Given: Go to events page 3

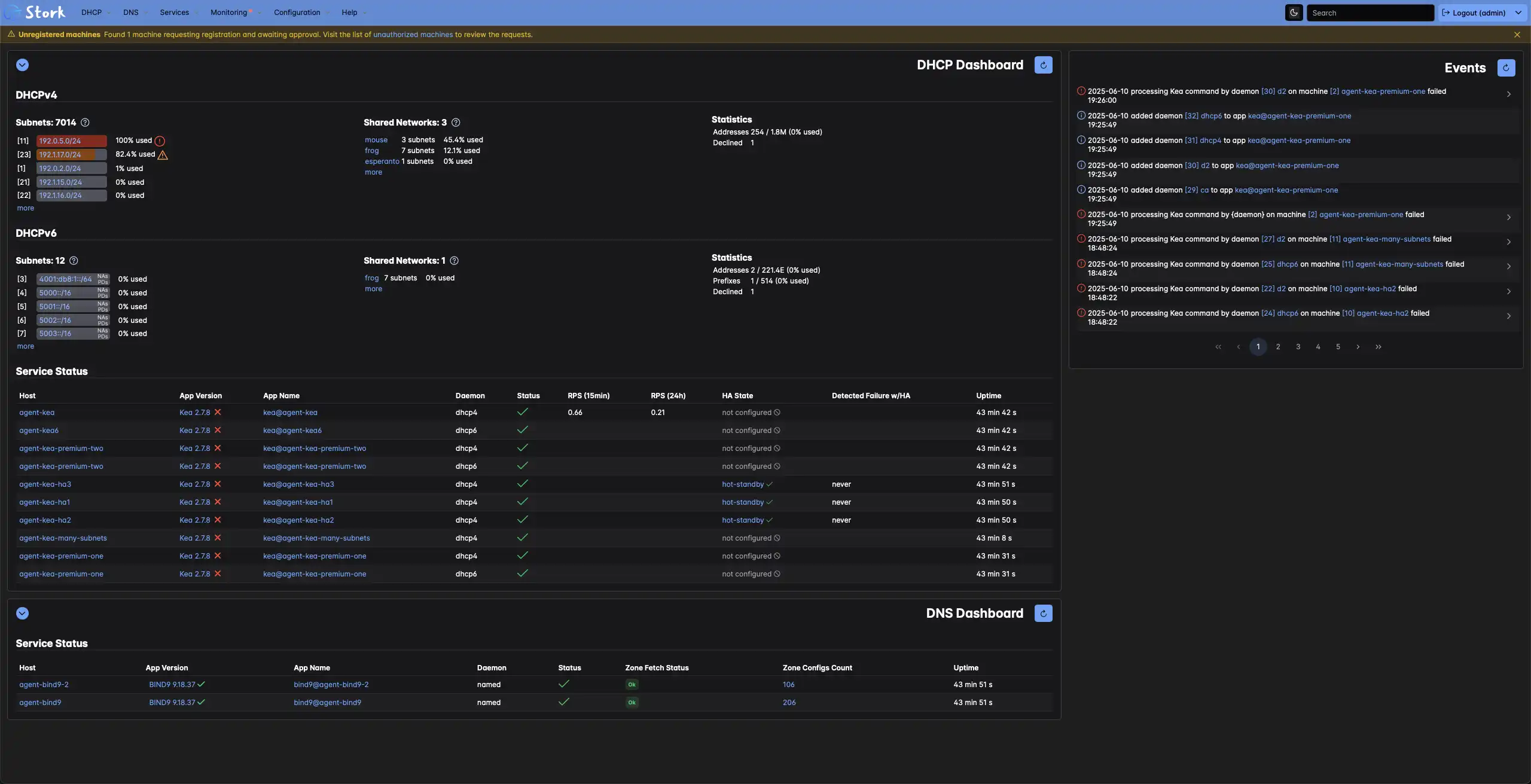Looking at the screenshot, I should (x=1298, y=347).
